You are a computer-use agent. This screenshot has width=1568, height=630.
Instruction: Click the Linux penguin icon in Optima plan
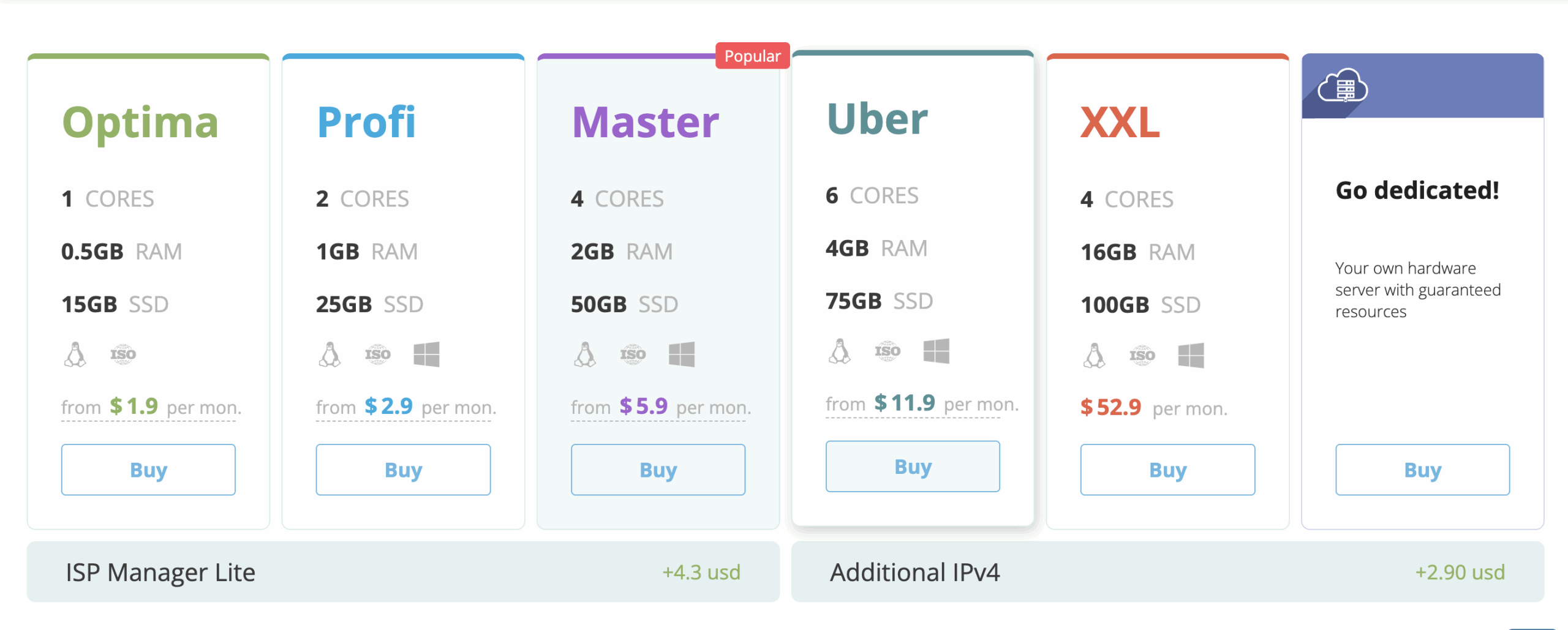pyautogui.click(x=75, y=354)
